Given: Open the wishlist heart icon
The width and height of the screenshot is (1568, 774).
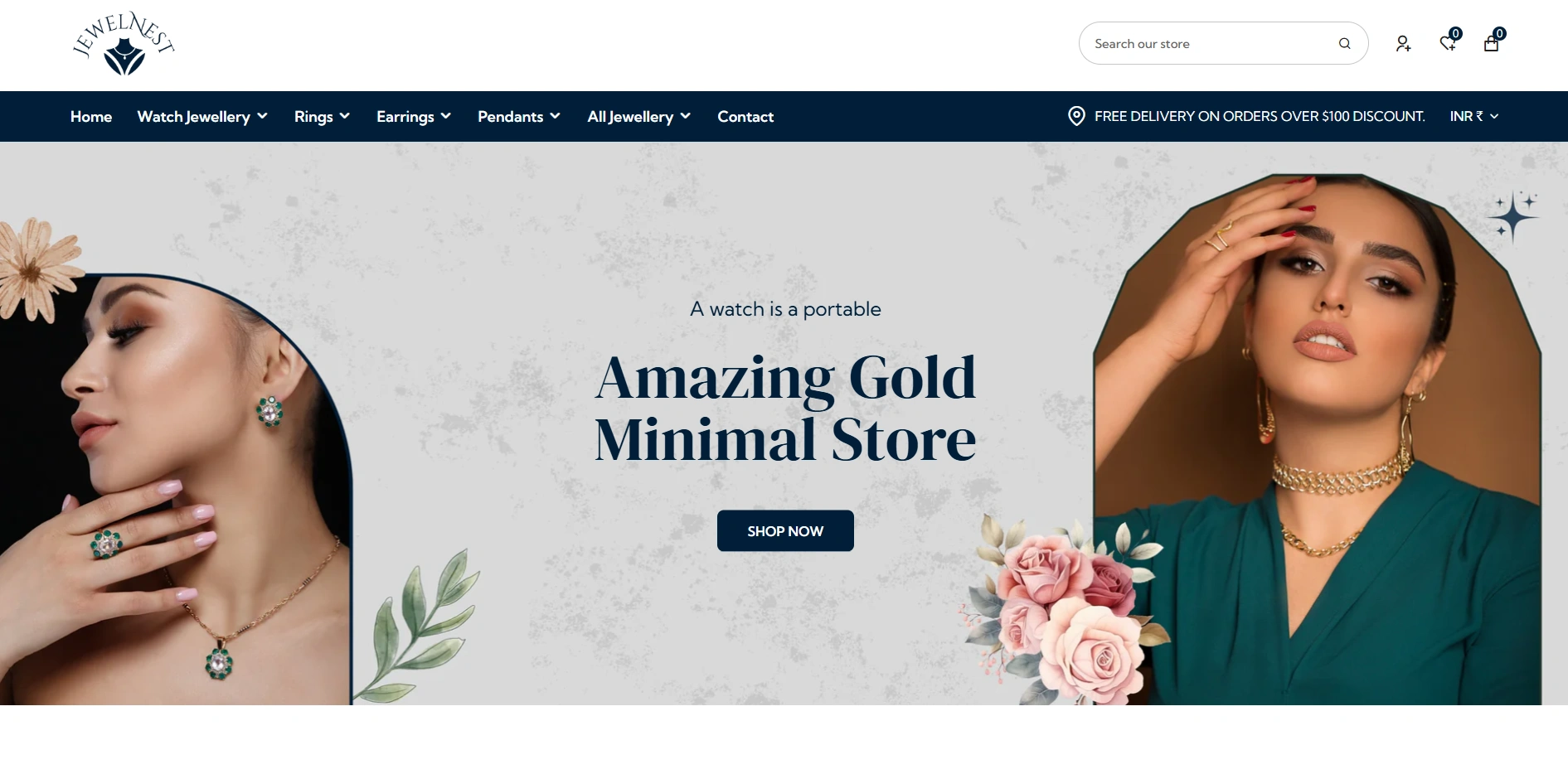Looking at the screenshot, I should pyautogui.click(x=1449, y=41).
